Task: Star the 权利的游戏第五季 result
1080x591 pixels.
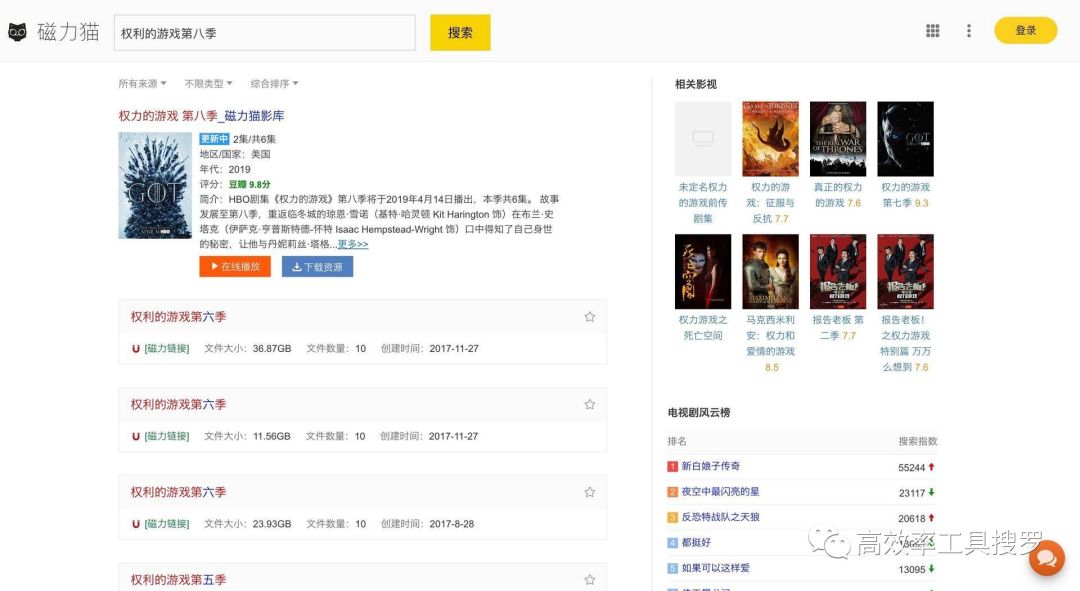Action: (x=590, y=580)
